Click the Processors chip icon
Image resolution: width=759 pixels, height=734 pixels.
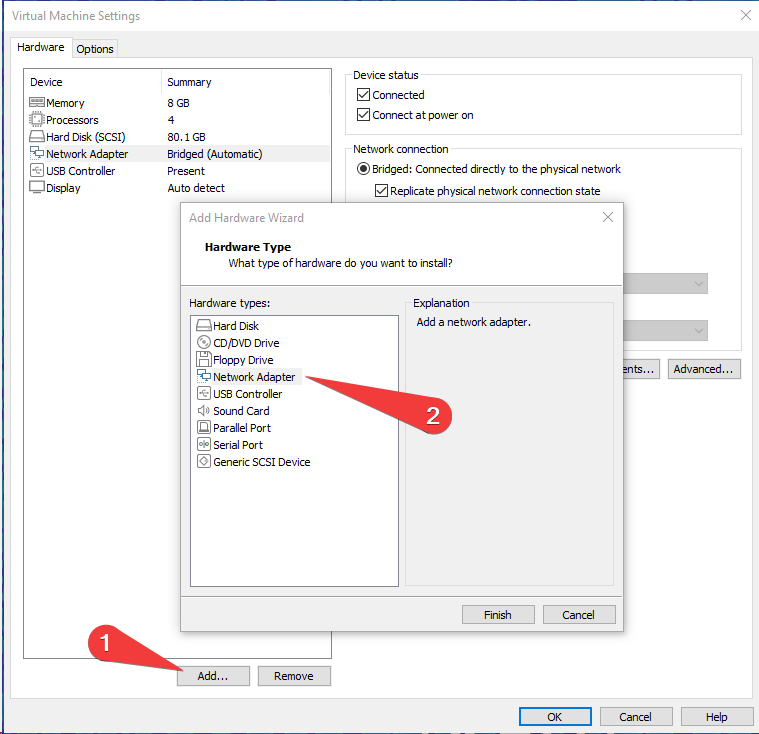37,119
